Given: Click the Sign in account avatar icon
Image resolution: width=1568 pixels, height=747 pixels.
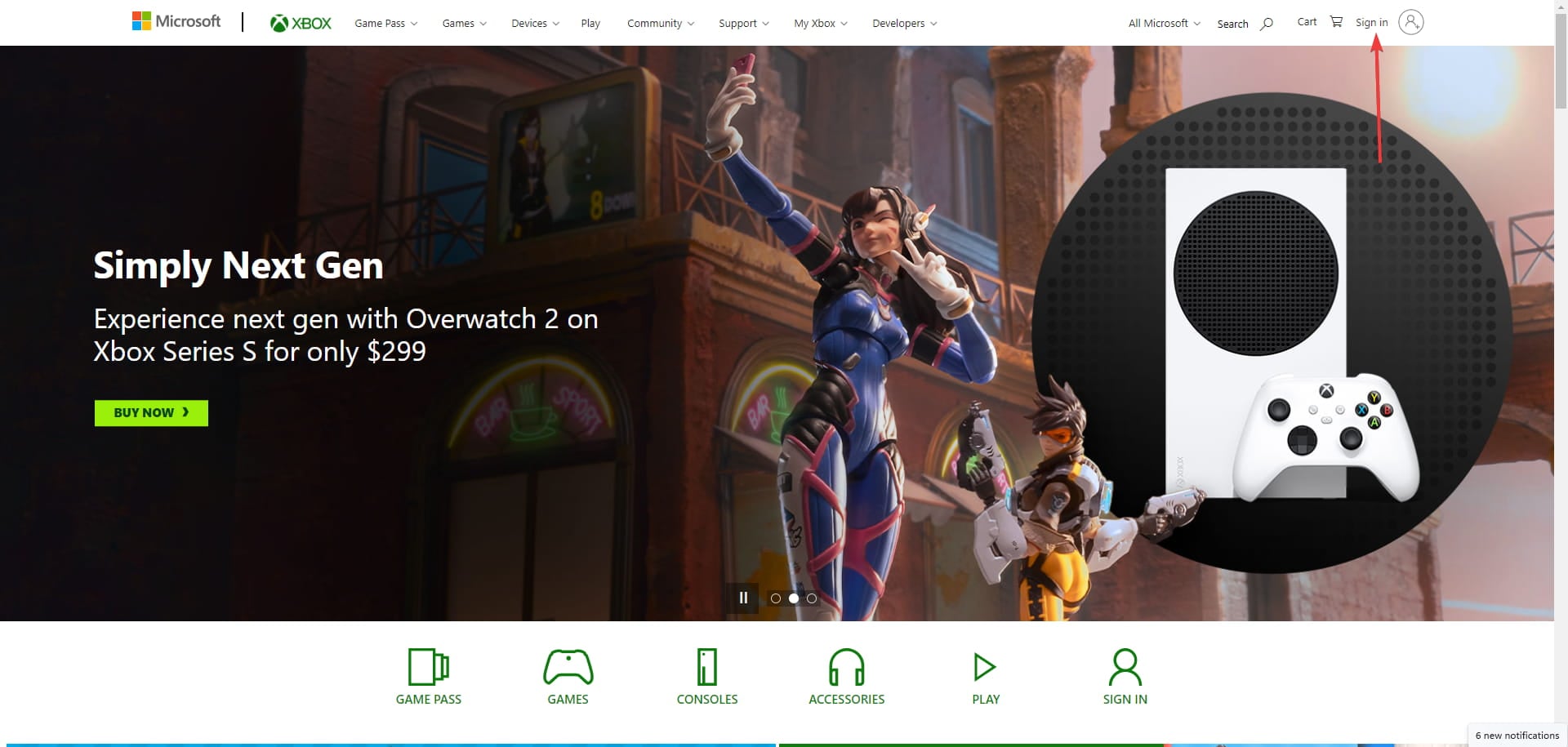Looking at the screenshot, I should (1411, 22).
